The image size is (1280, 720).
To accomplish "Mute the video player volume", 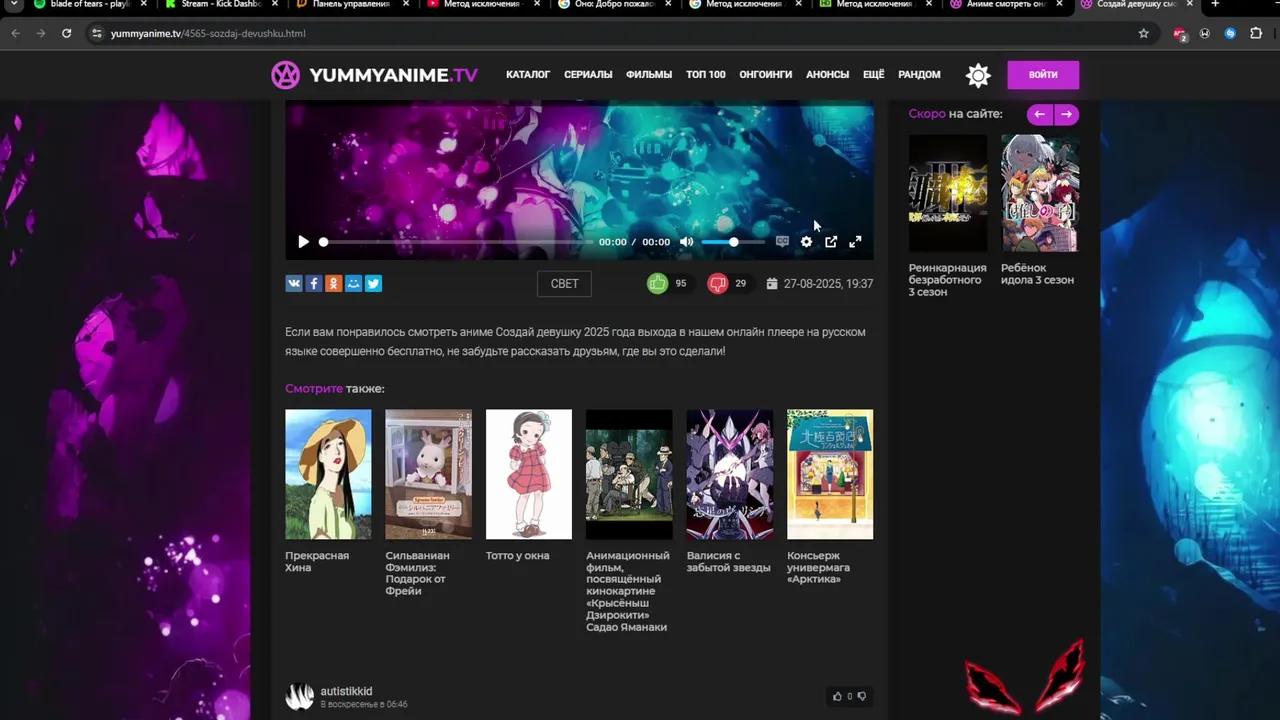I will point(686,242).
